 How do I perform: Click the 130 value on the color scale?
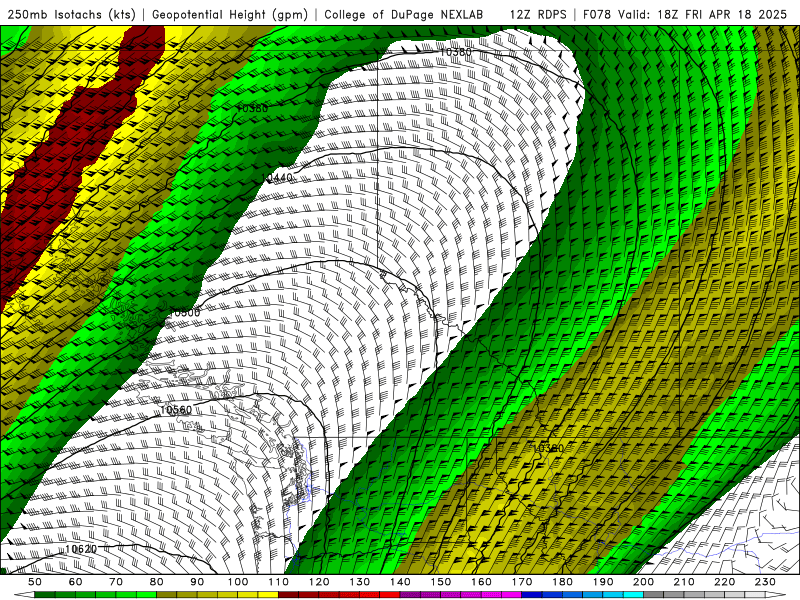360,582
